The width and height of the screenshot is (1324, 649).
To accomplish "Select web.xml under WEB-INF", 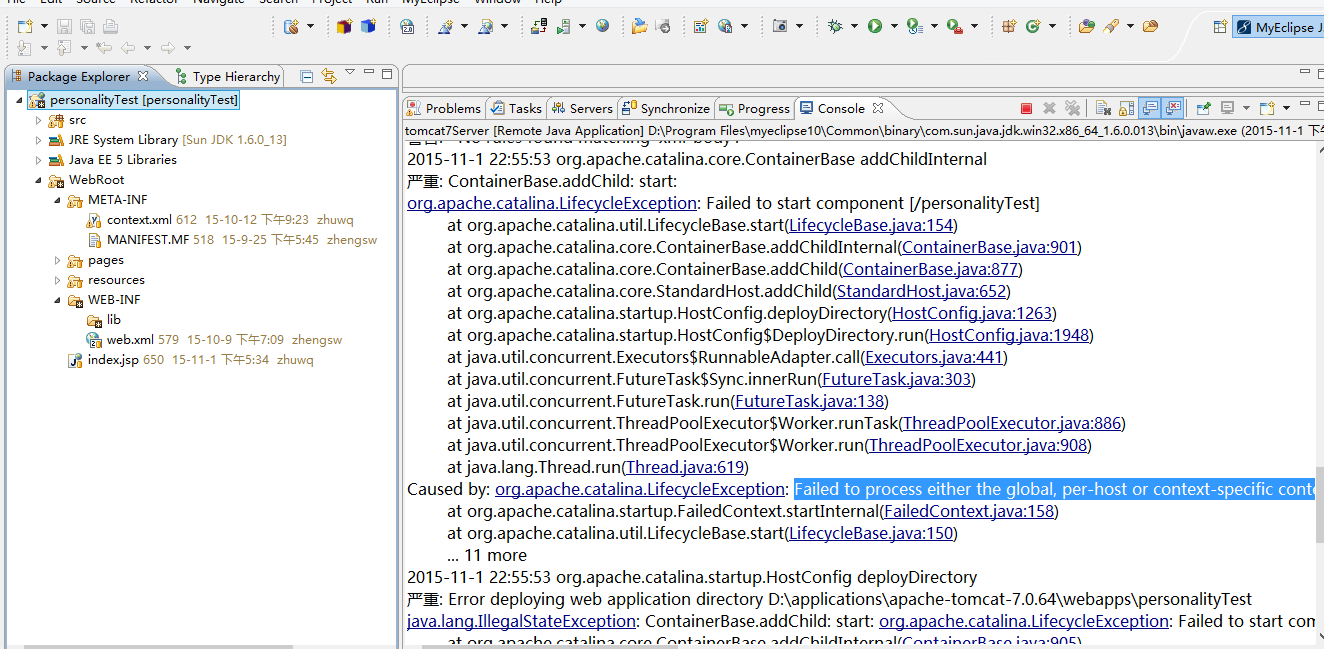I will pos(129,340).
